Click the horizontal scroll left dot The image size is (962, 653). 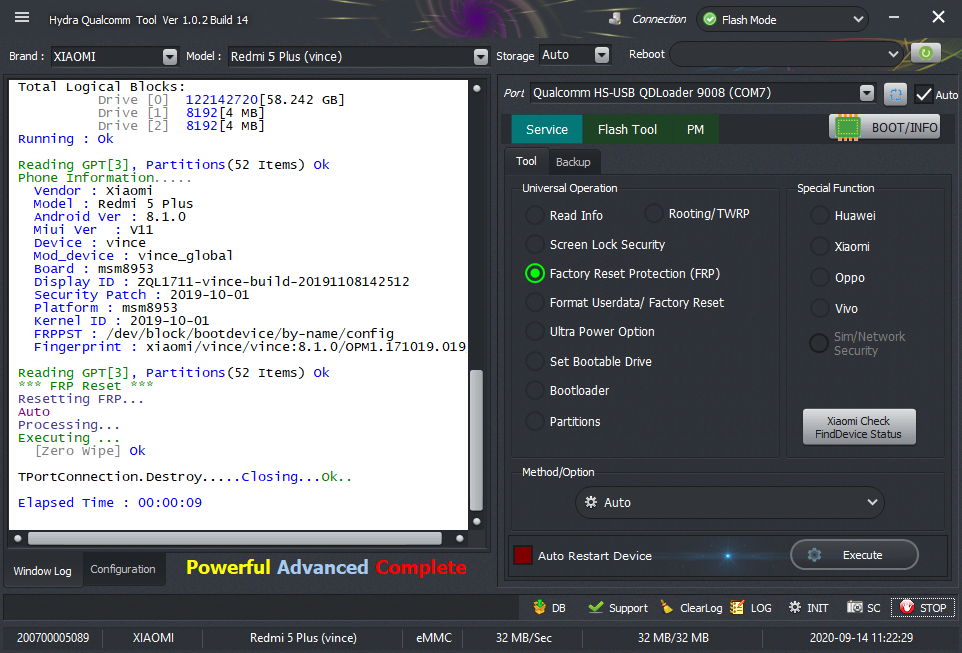pos(18,538)
